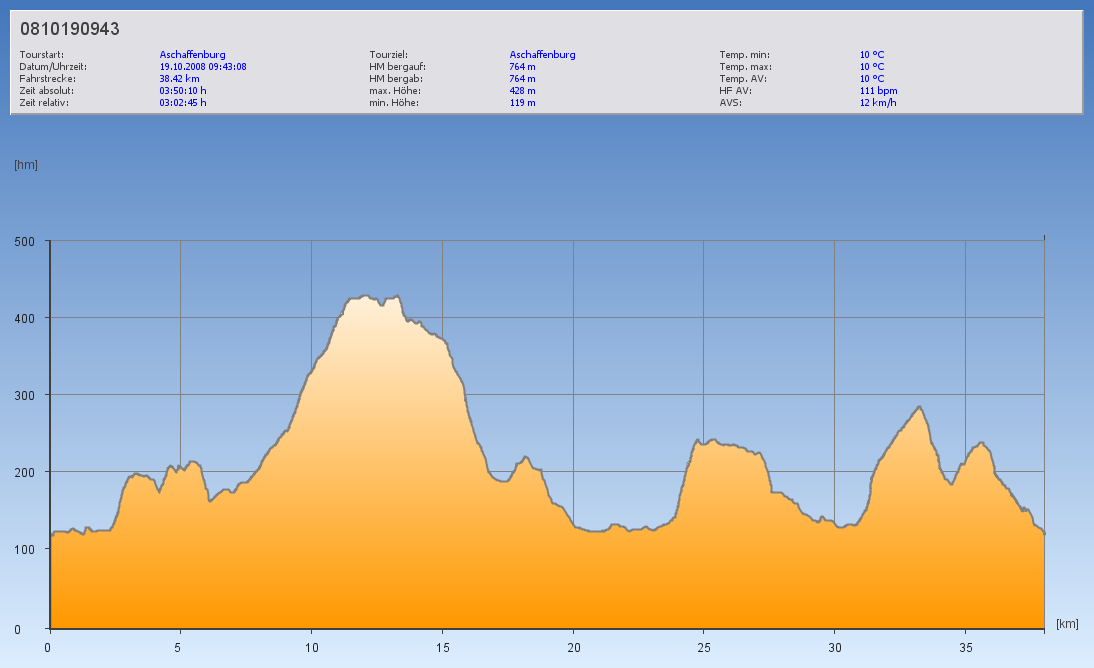Select the HF AV value 111 bpm
The width and height of the screenshot is (1094, 668).
coord(878,91)
